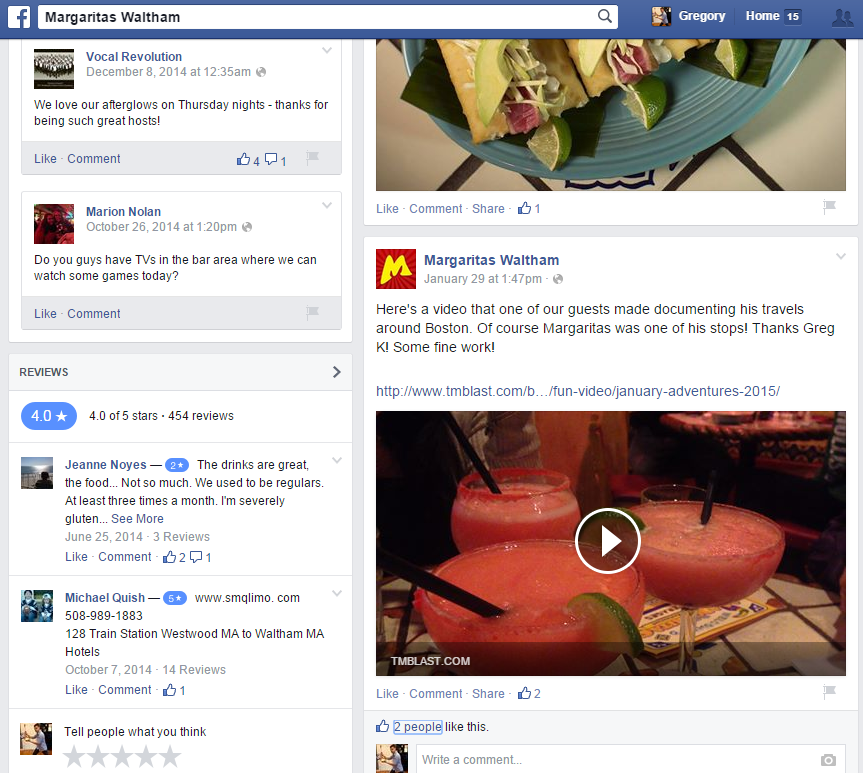Viewport: 863px width, 773px height.
Task: Open Vocal Revolution post options chevron
Action: coord(327,51)
